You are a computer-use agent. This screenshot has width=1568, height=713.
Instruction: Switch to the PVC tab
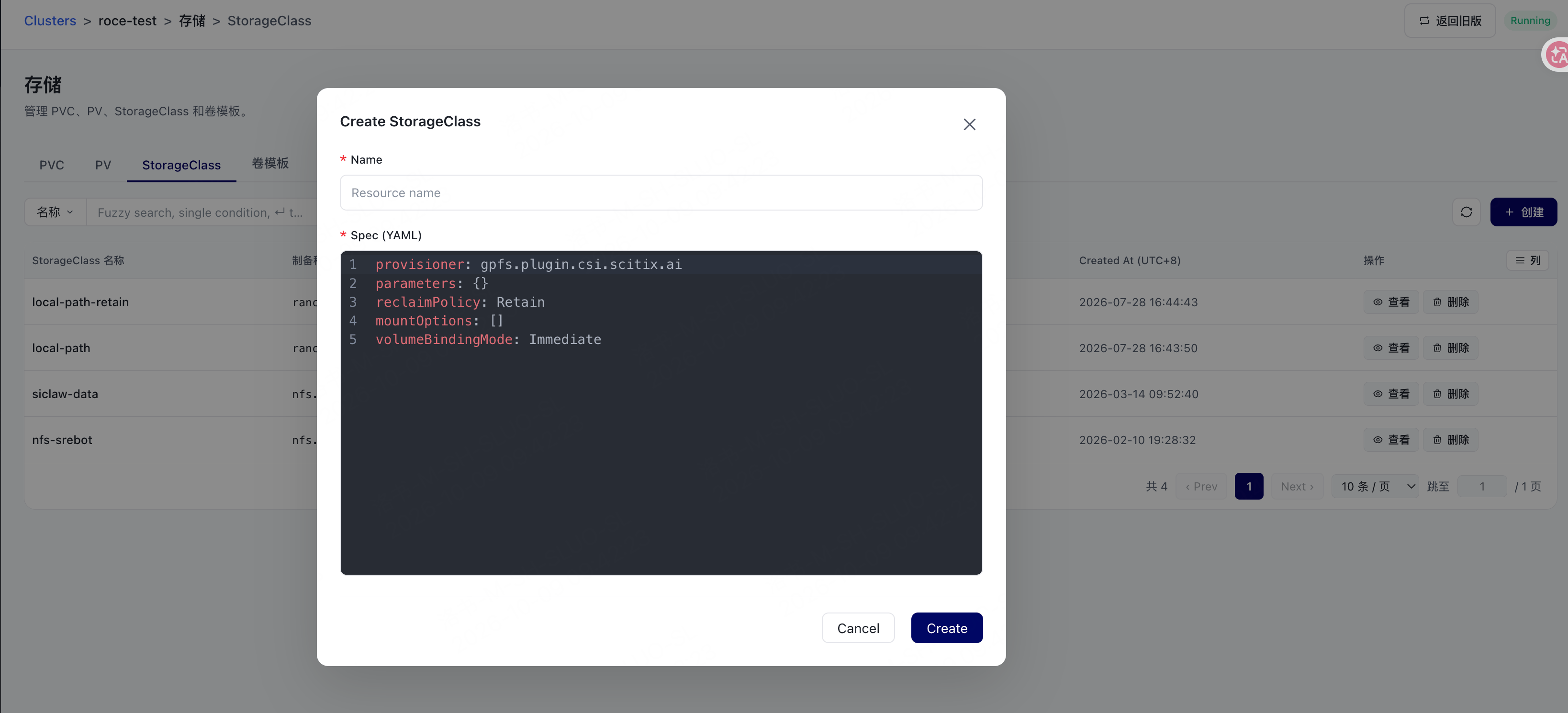point(51,165)
